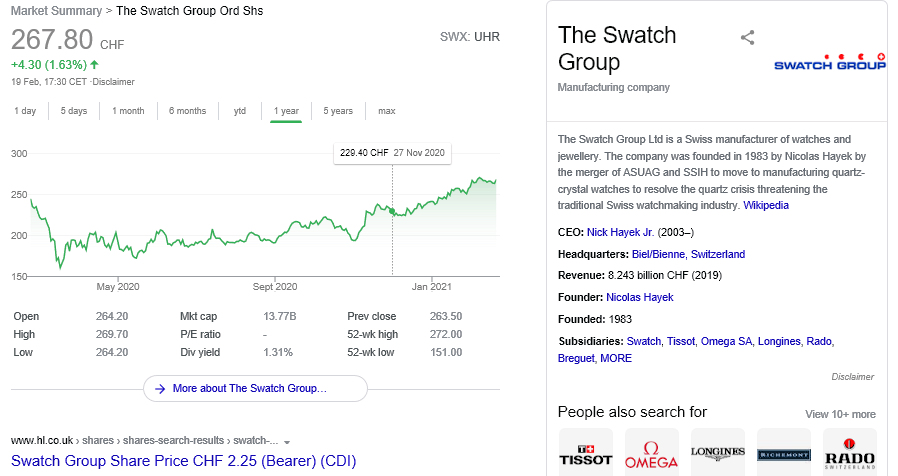Select the 5 years chart range
The height and width of the screenshot is (476, 898).
pyautogui.click(x=338, y=111)
